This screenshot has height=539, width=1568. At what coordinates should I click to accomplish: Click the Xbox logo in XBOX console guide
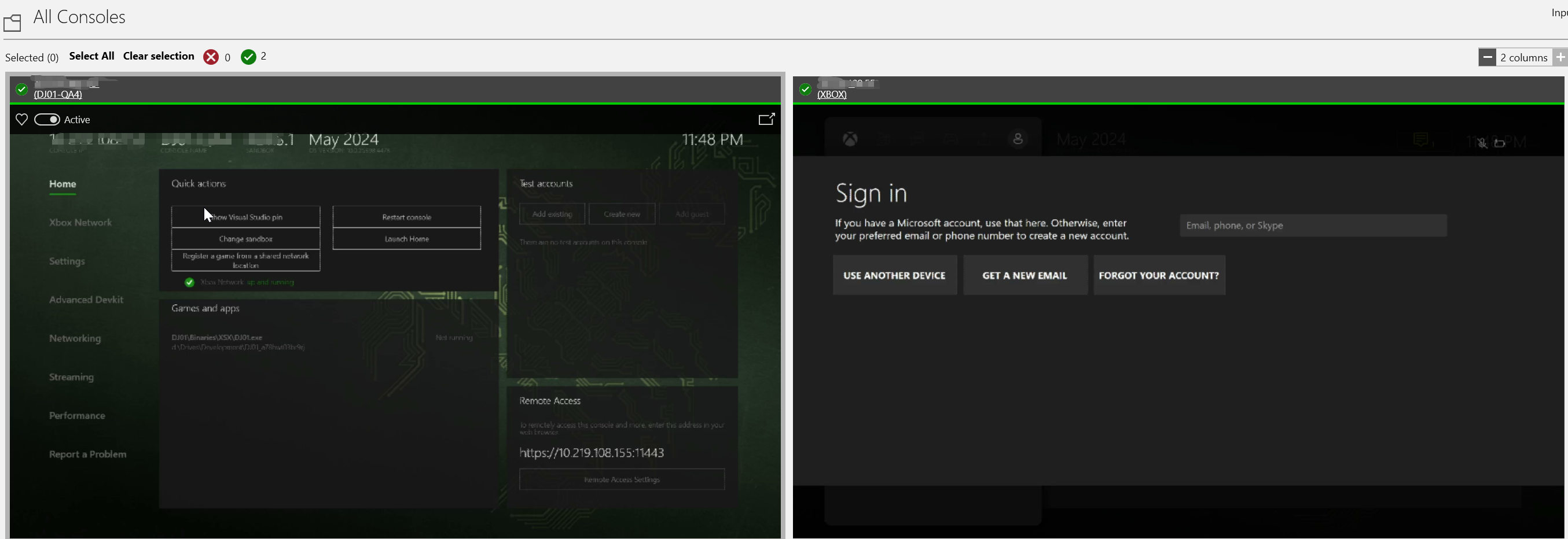[x=850, y=139]
